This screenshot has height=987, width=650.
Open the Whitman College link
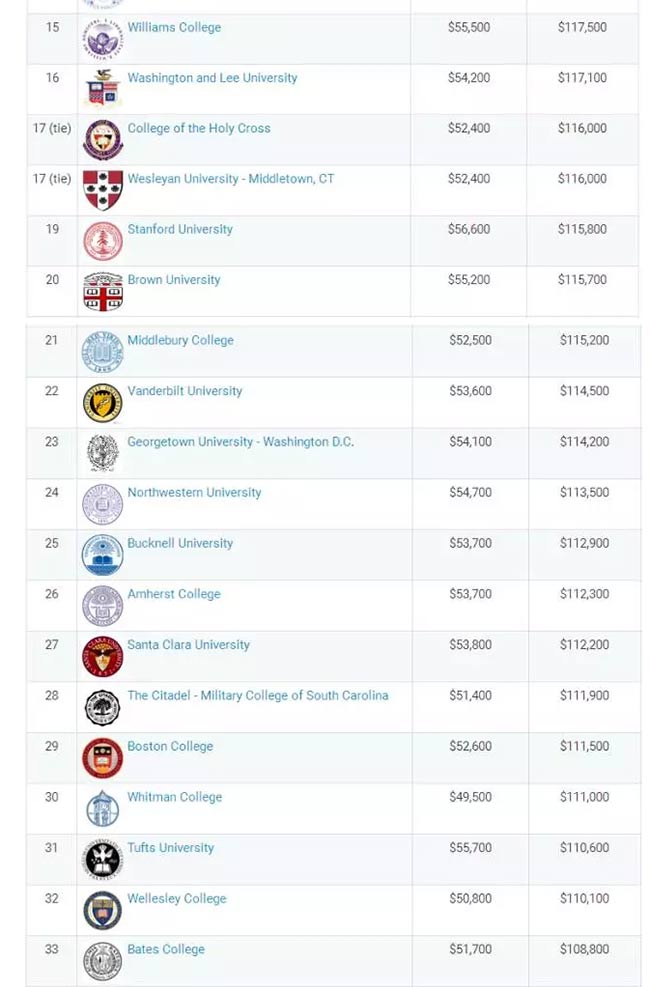click(175, 797)
